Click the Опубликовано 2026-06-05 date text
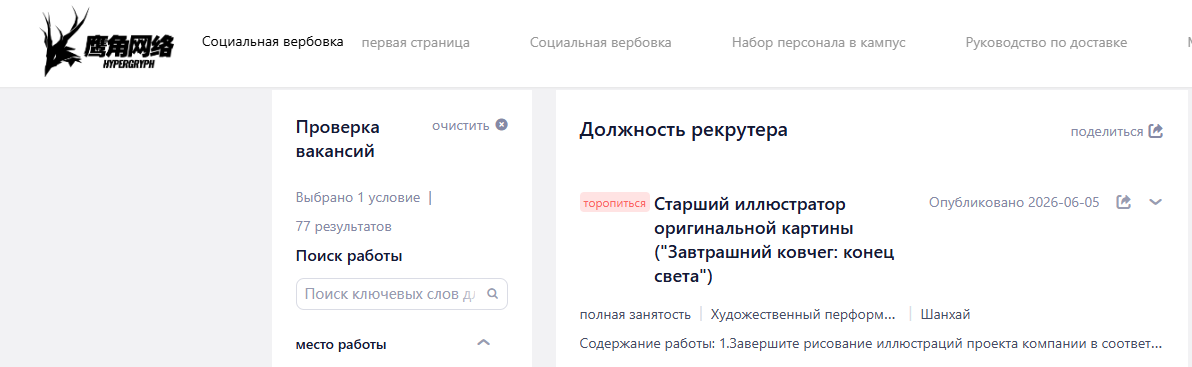Screen dimensions: 1192x367 pyautogui.click(x=1014, y=203)
